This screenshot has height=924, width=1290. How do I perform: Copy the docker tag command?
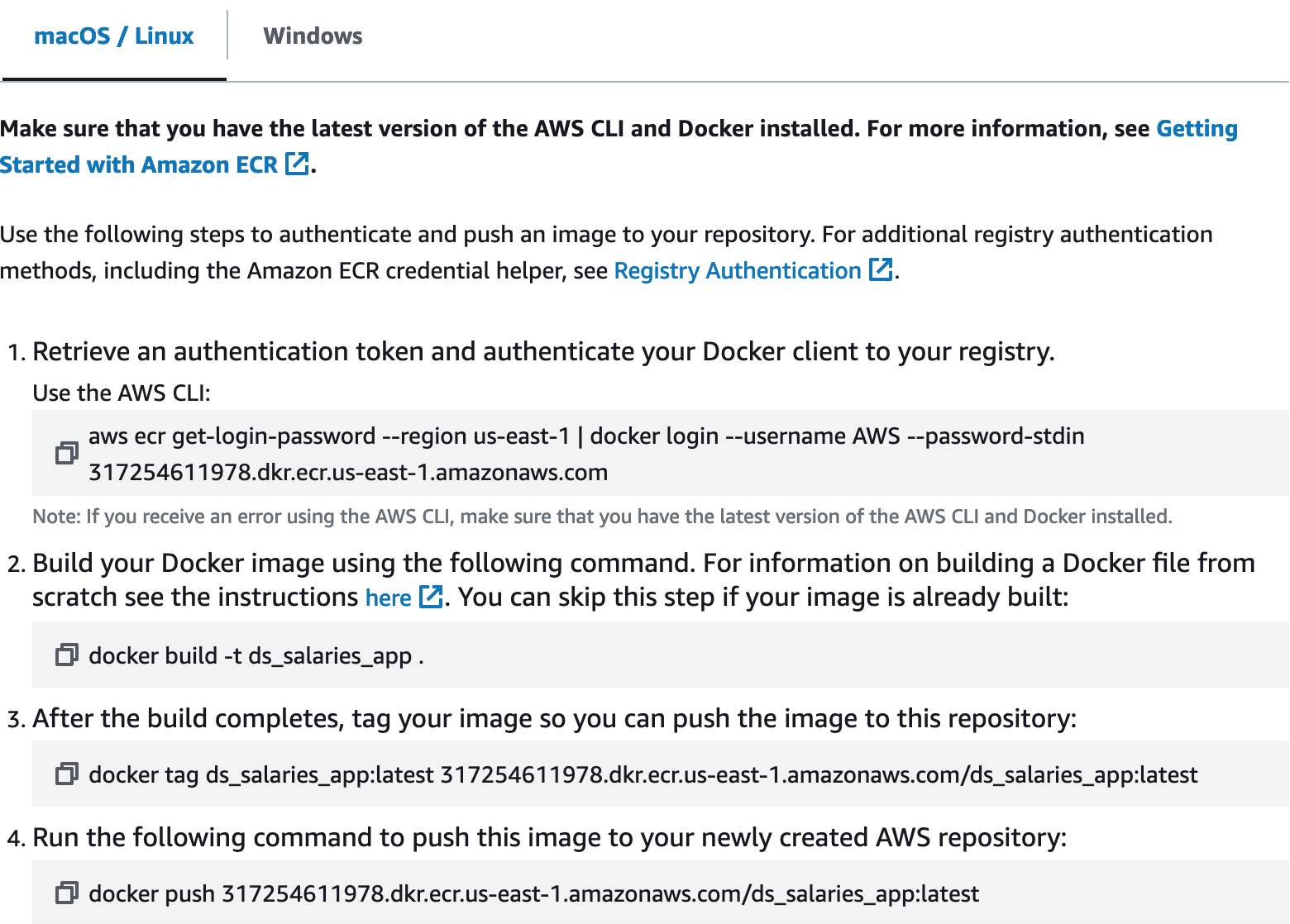click(67, 774)
